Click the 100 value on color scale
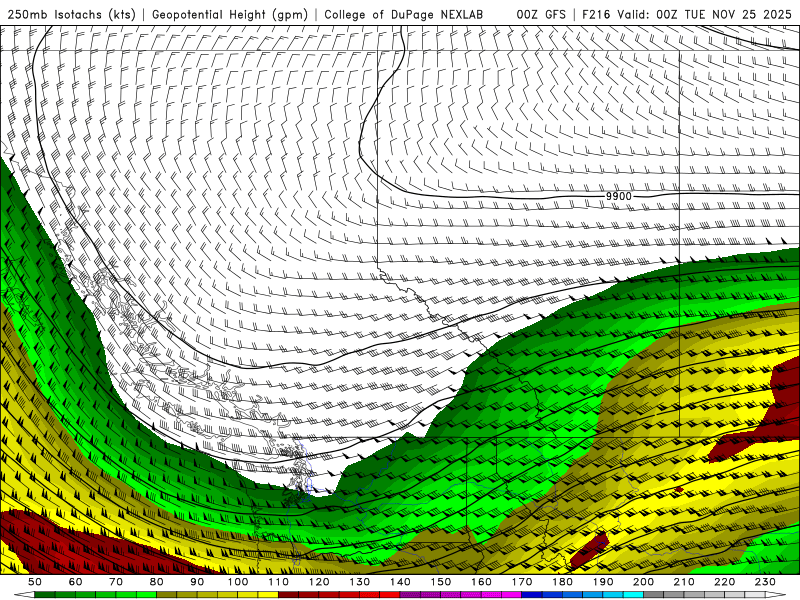The image size is (800, 600). coord(238,582)
